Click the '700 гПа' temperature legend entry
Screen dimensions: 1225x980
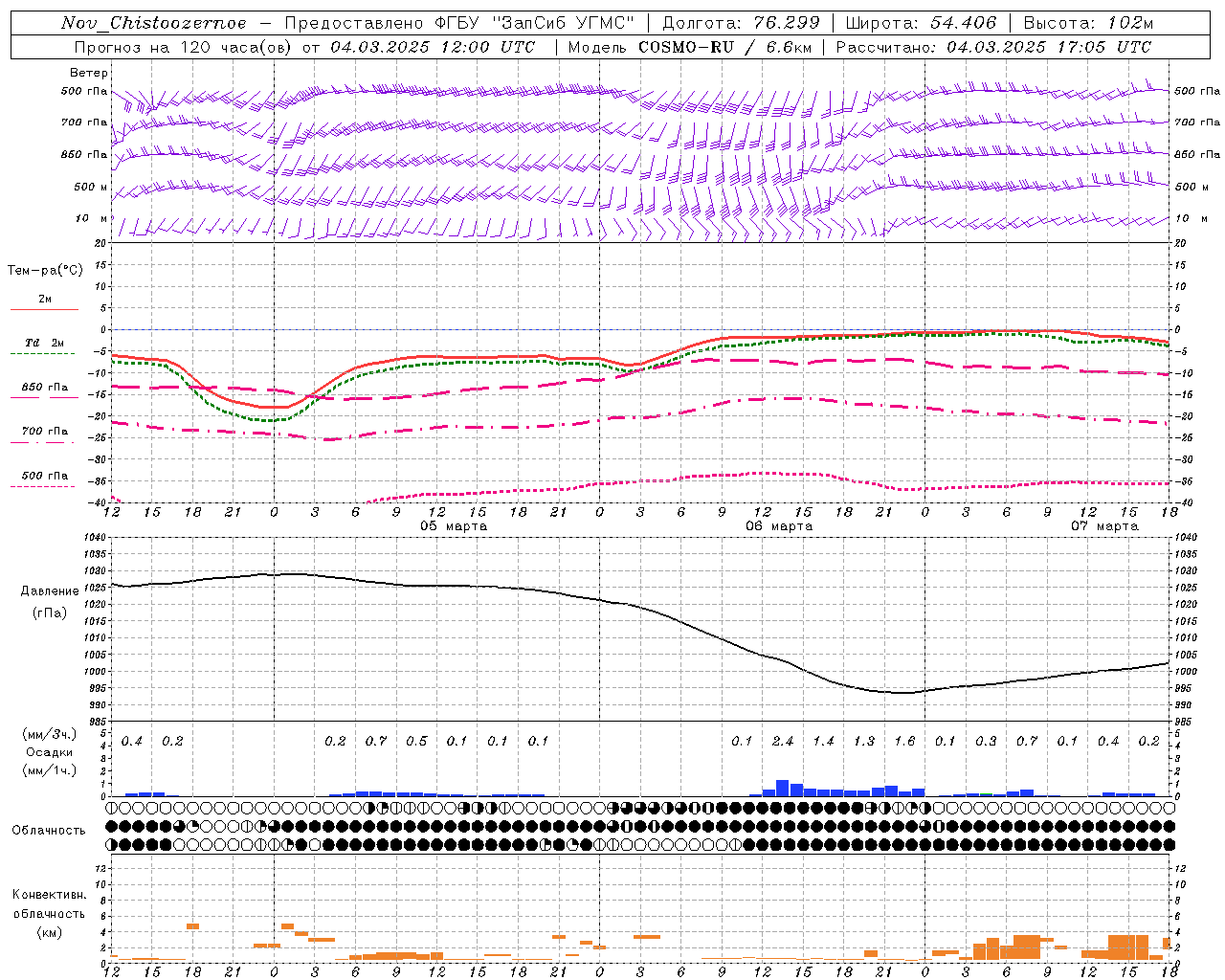45,432
